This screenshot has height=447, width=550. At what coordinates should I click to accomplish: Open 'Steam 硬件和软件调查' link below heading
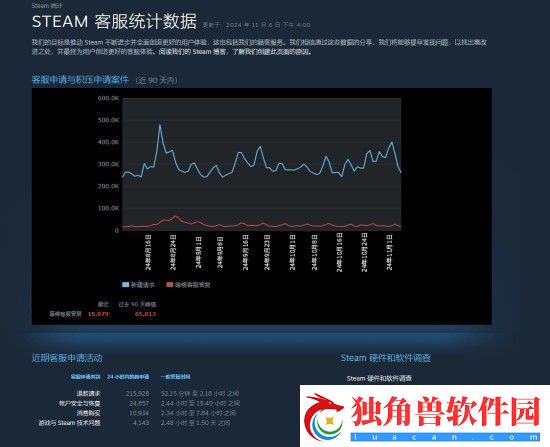point(379,378)
